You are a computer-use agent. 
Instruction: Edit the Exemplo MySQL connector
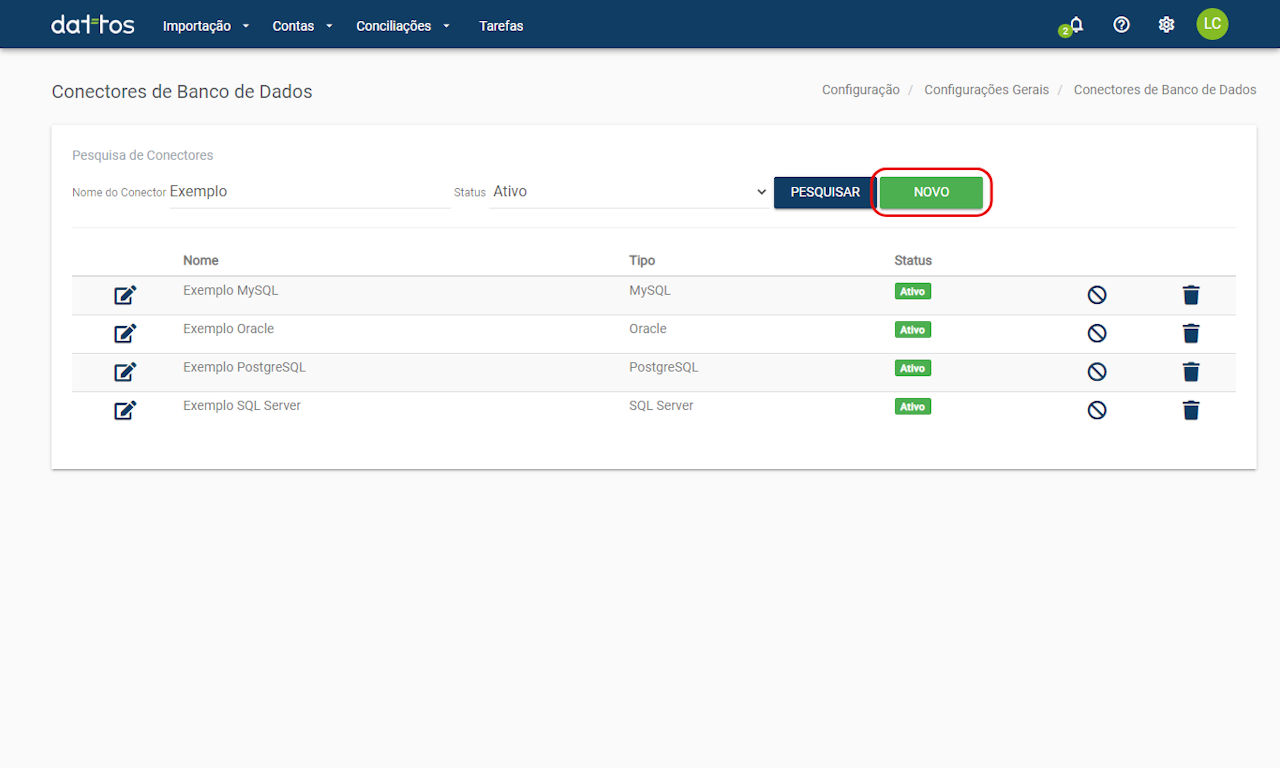(125, 295)
